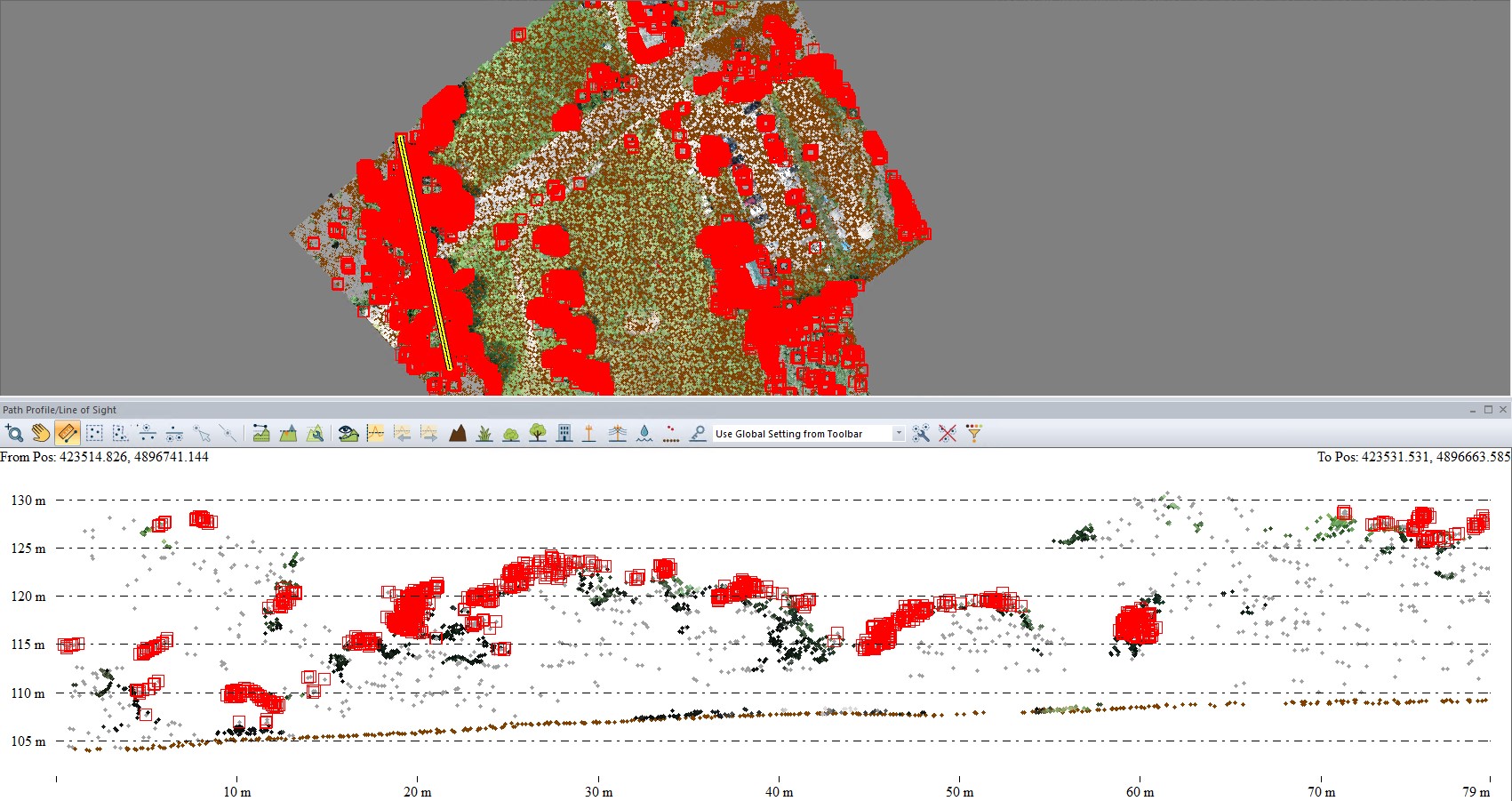
Task: Activate the hand pan tool
Action: click(41, 433)
